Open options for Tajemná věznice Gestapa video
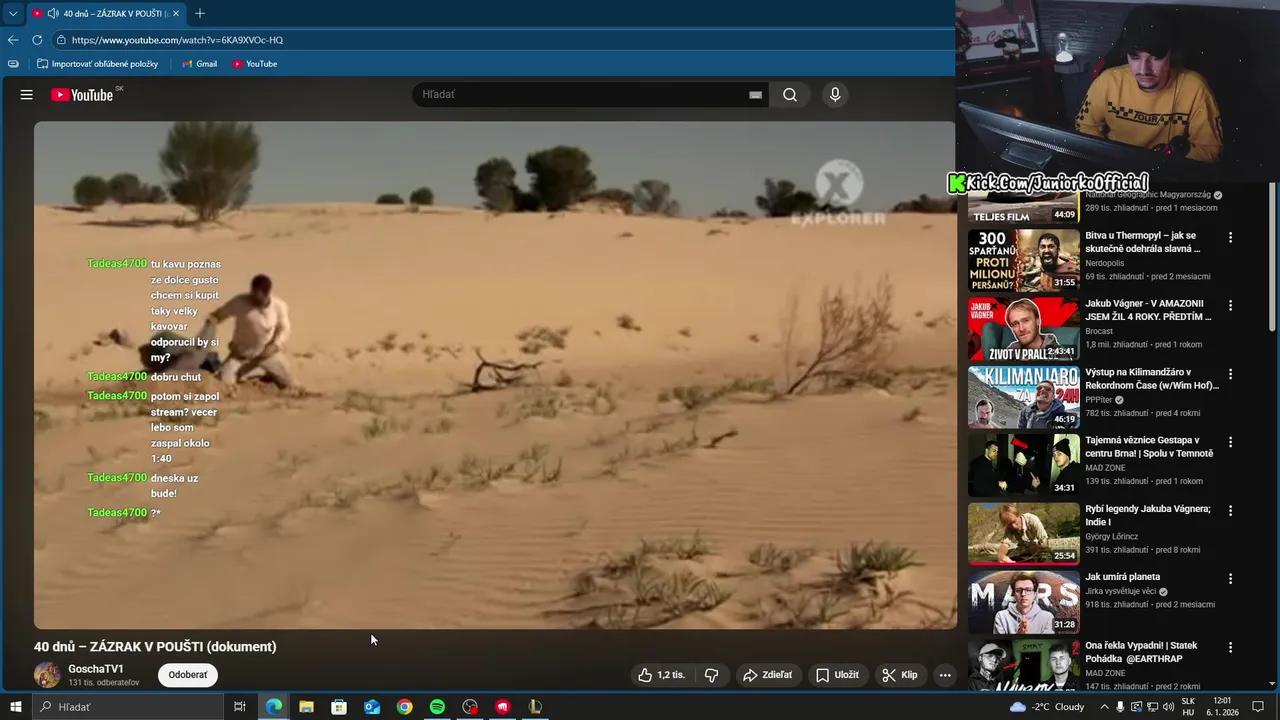 click(1231, 442)
